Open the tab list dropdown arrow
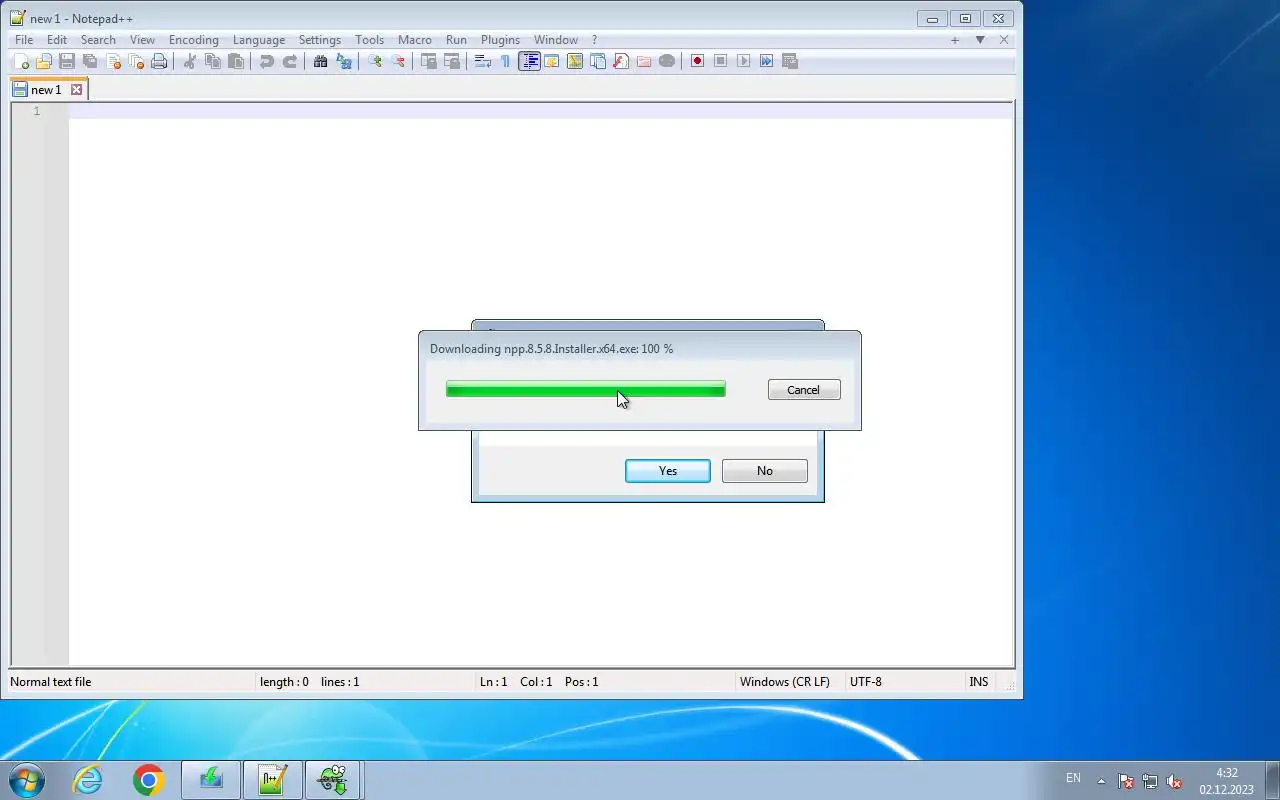 (x=980, y=40)
